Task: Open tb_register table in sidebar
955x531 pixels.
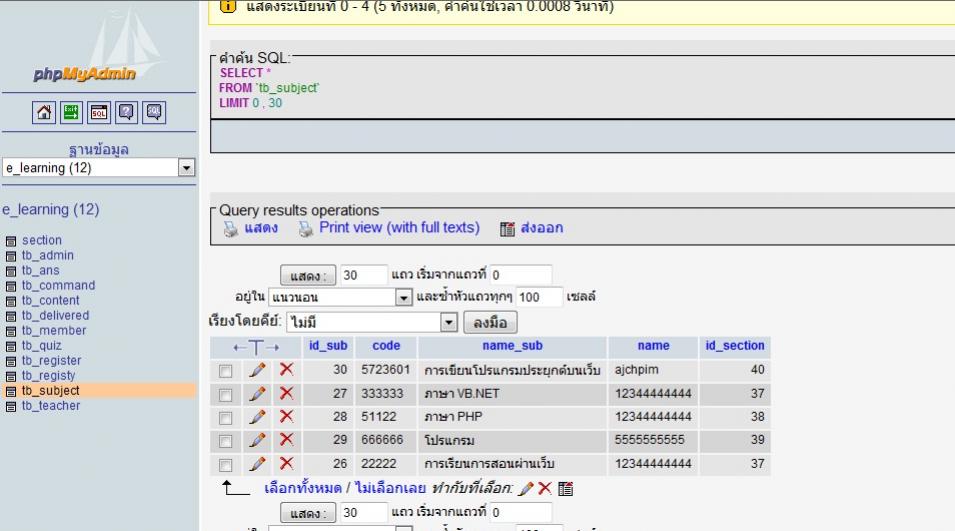Action: [x=52, y=360]
